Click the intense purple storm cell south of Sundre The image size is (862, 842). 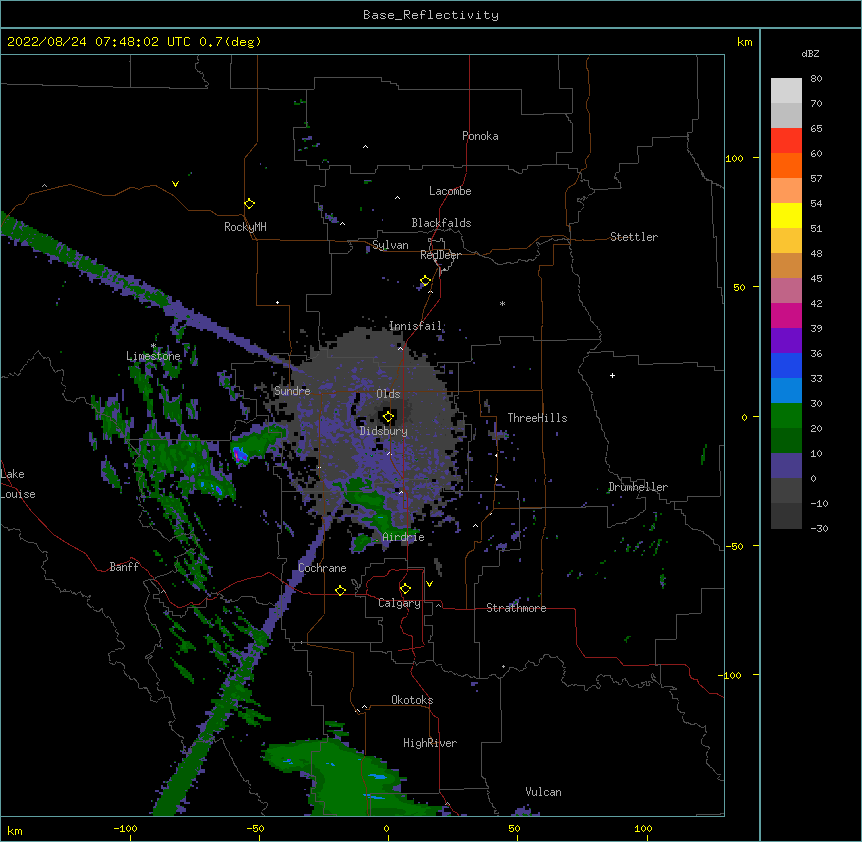coord(240,455)
